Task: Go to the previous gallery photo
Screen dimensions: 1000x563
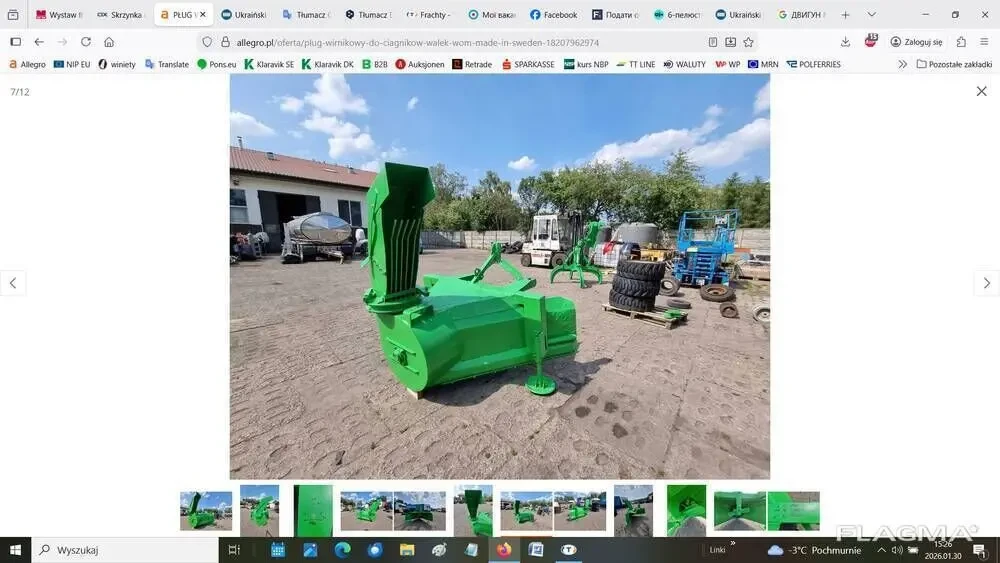Action: tap(13, 283)
